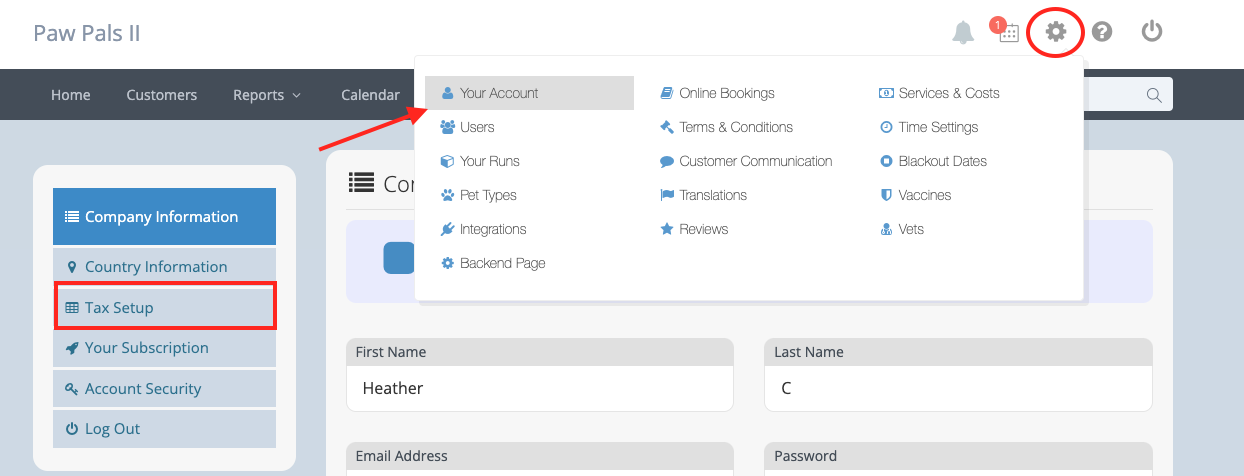
Task: Click the notification bell icon
Action: pos(963,32)
